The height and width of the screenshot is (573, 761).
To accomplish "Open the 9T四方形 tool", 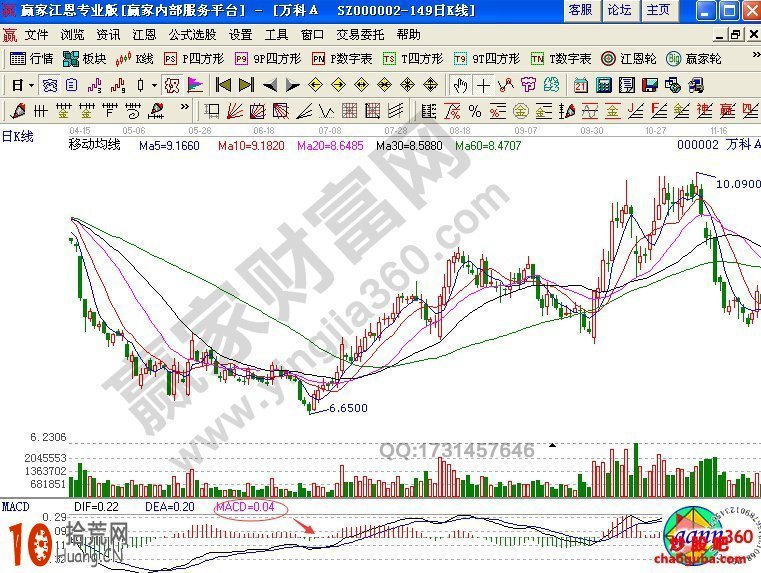I will [x=487, y=59].
